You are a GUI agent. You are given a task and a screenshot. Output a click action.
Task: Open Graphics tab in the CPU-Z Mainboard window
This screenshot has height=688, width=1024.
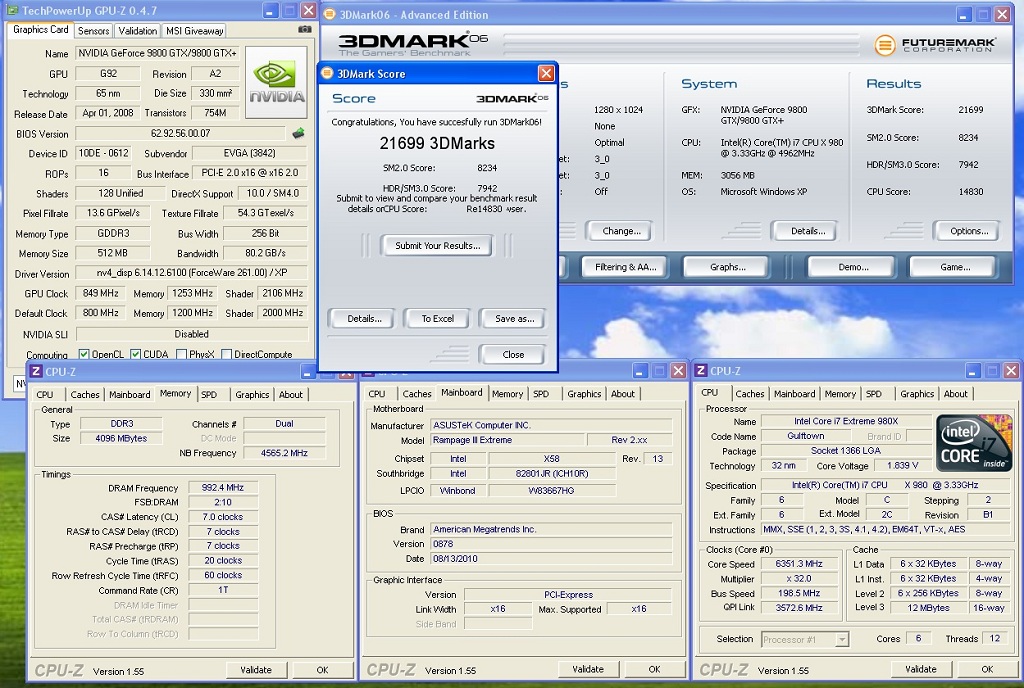[584, 394]
